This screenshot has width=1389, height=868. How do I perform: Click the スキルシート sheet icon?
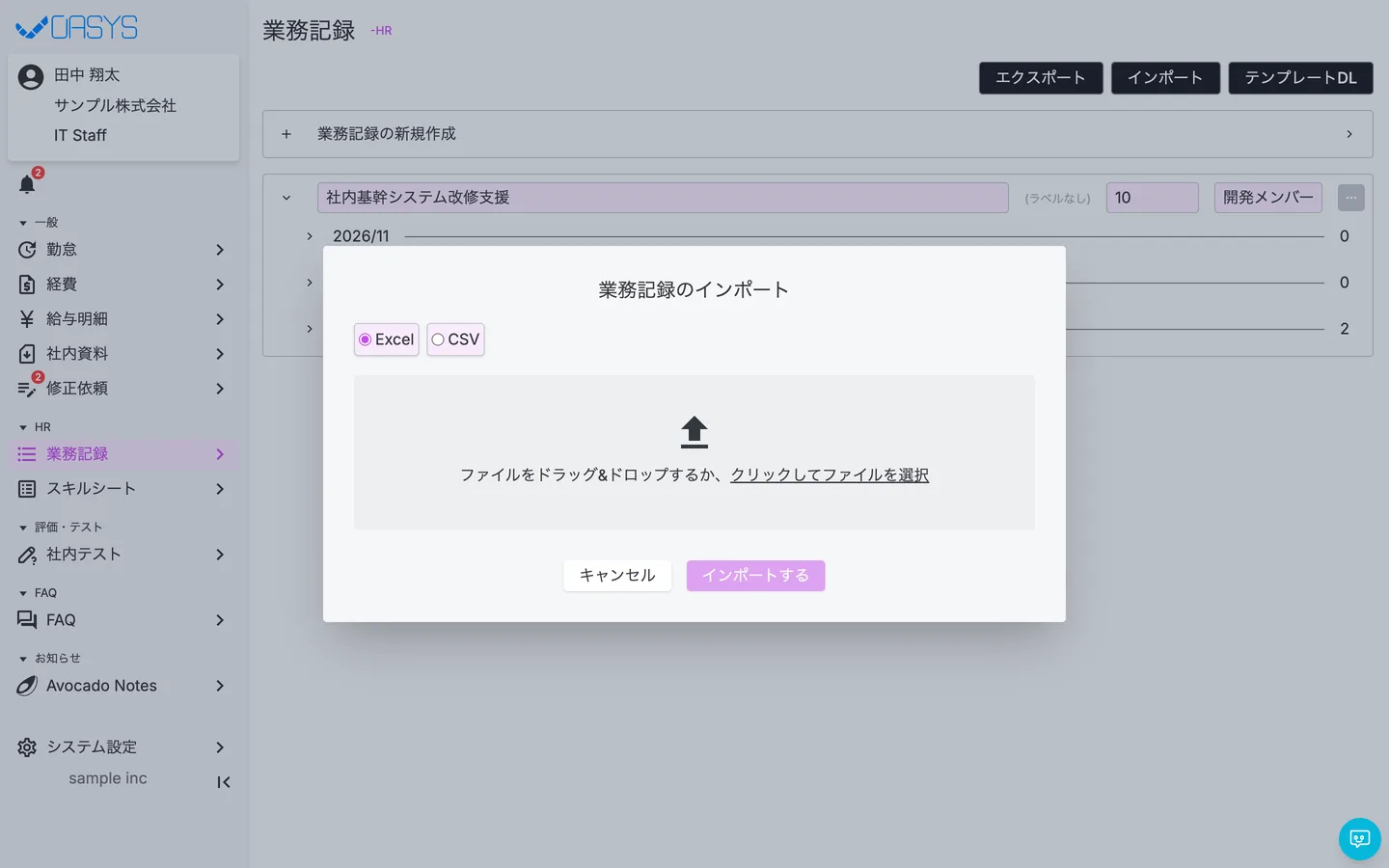coord(27,489)
